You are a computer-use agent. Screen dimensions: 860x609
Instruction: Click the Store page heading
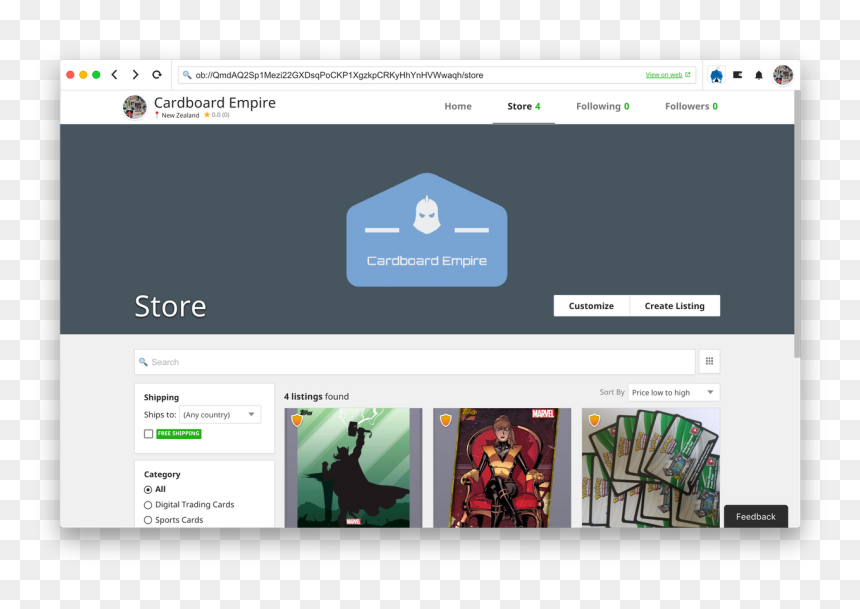click(170, 306)
